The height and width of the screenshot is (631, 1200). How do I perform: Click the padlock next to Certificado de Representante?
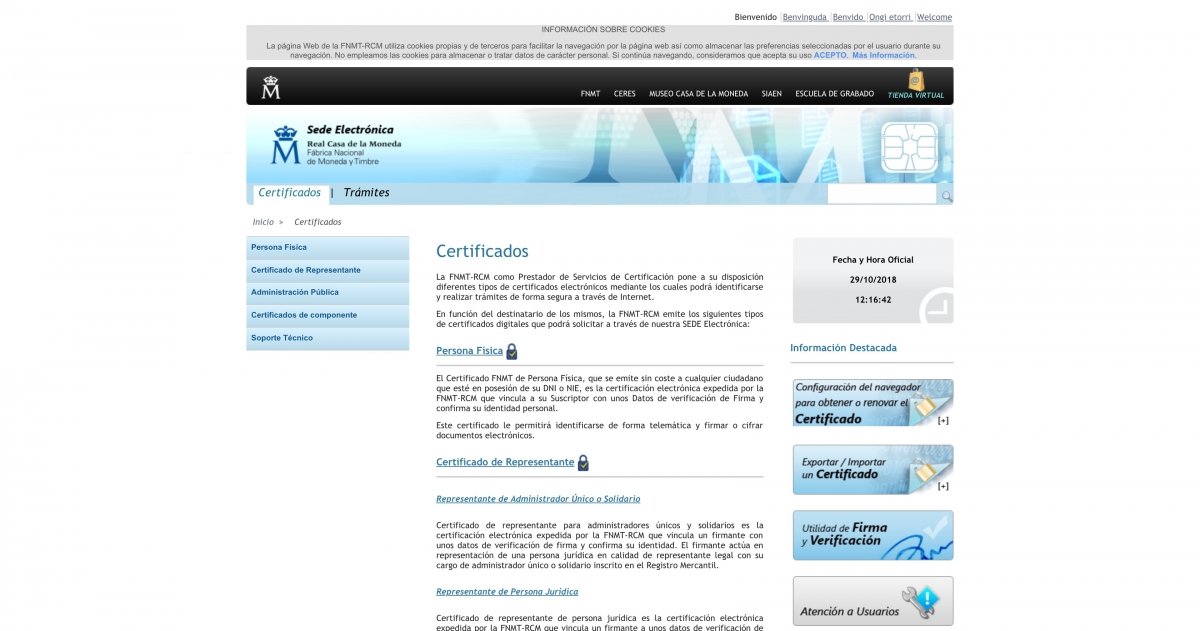click(x=583, y=463)
